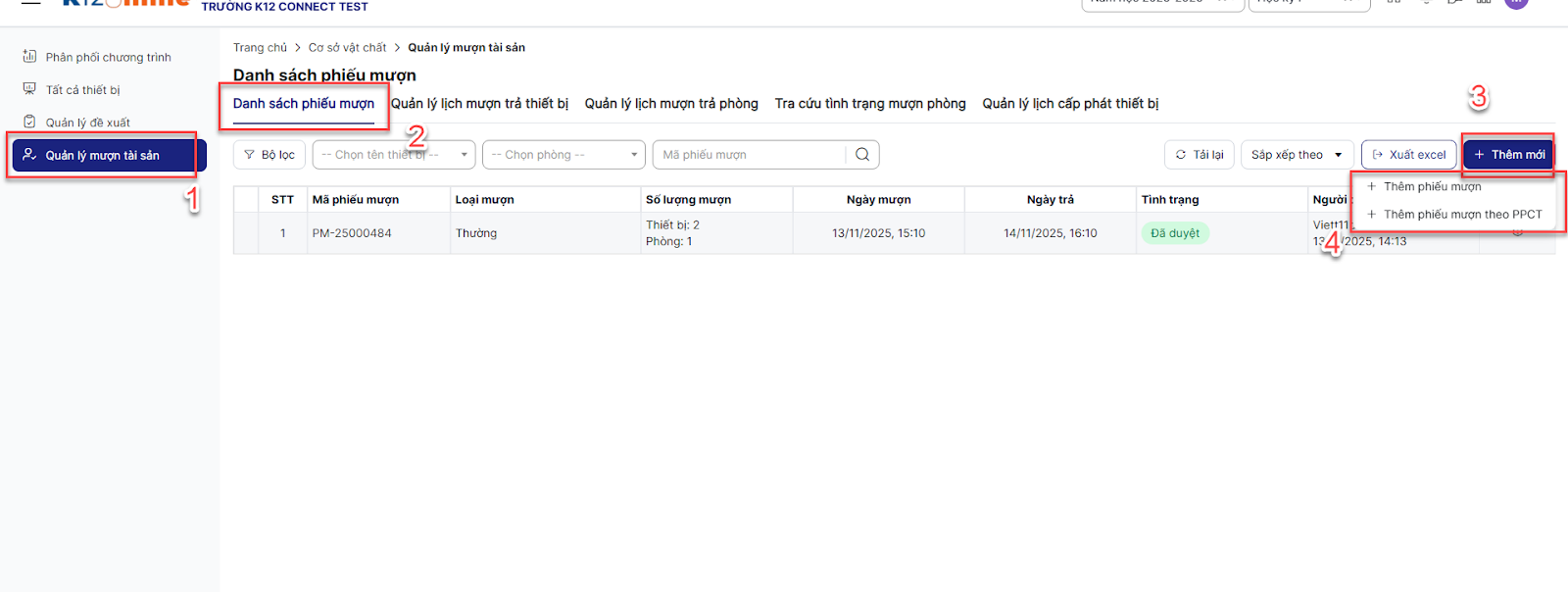Screen dimensions: 1568x592
Task: Click the purple user avatar in header
Action: point(1516,3)
